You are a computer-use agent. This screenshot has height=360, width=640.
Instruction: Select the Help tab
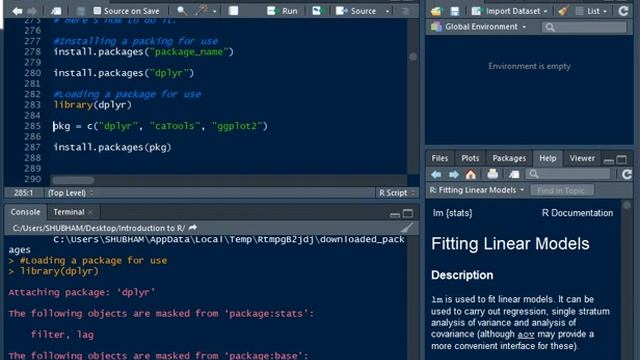click(547, 158)
